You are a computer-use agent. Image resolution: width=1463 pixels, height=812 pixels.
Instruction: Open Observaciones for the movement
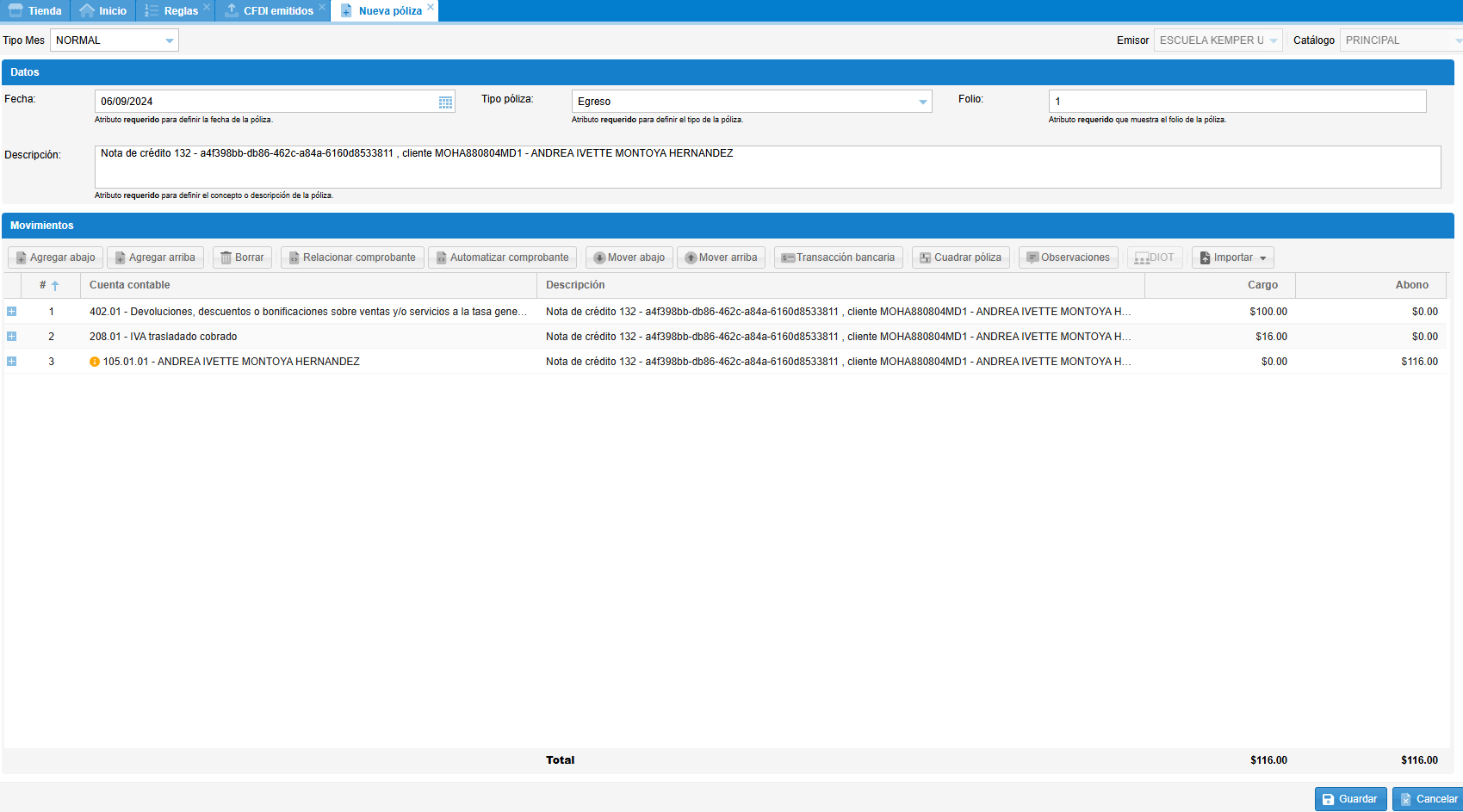[1068, 257]
